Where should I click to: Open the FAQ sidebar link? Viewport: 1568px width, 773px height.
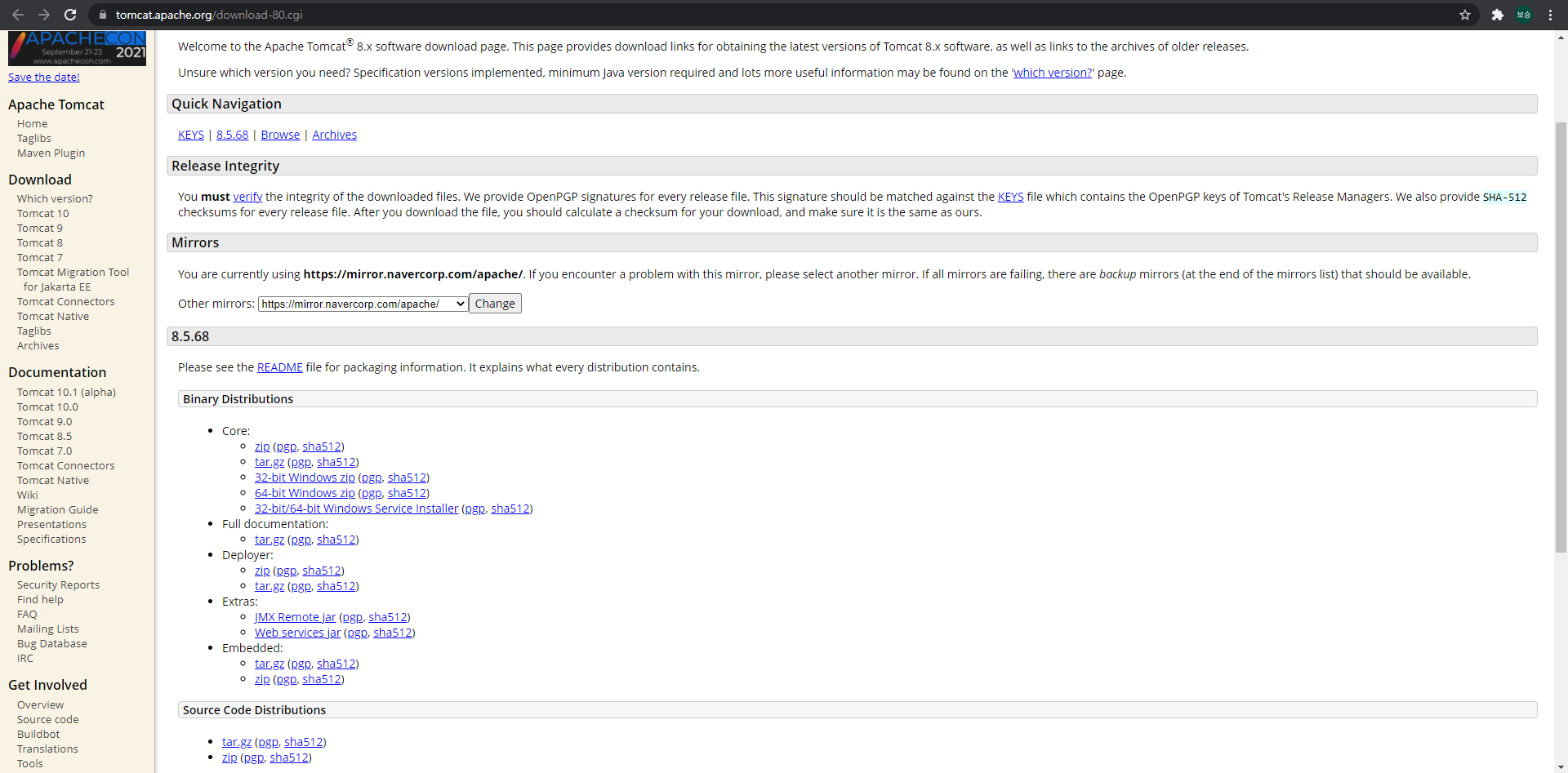(x=27, y=615)
